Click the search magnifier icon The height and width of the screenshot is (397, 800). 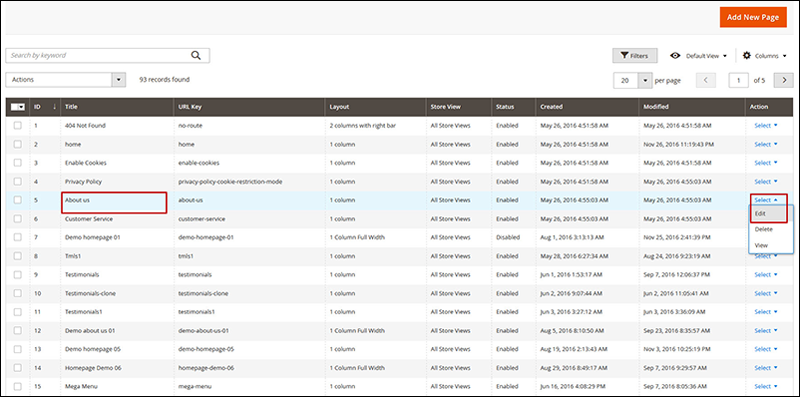point(196,56)
